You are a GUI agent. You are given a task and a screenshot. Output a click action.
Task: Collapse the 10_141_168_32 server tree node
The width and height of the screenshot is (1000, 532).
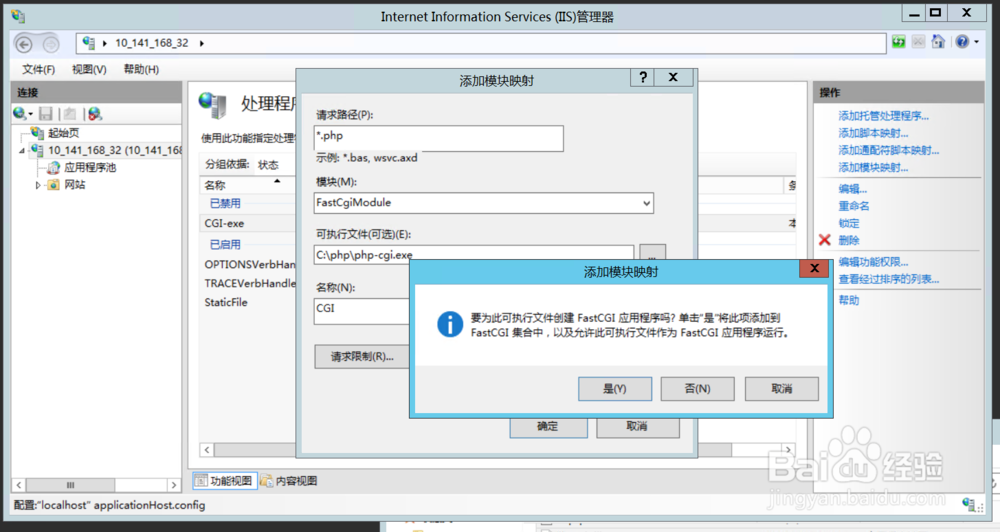pos(22,151)
